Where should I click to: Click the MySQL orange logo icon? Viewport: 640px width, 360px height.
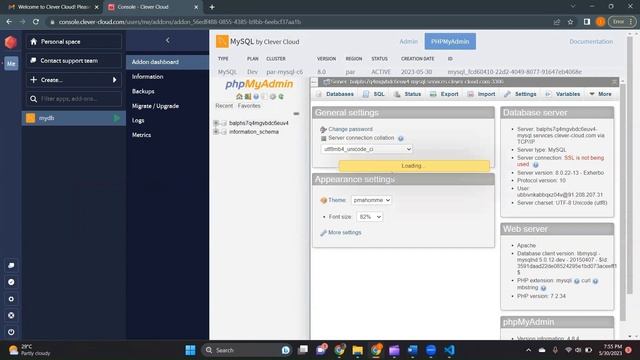pos(222,41)
